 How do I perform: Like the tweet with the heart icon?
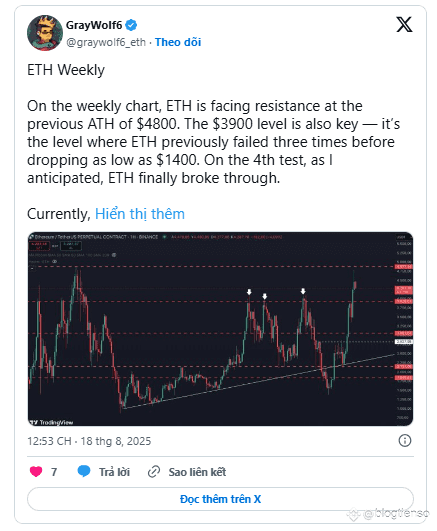click(x=36, y=471)
